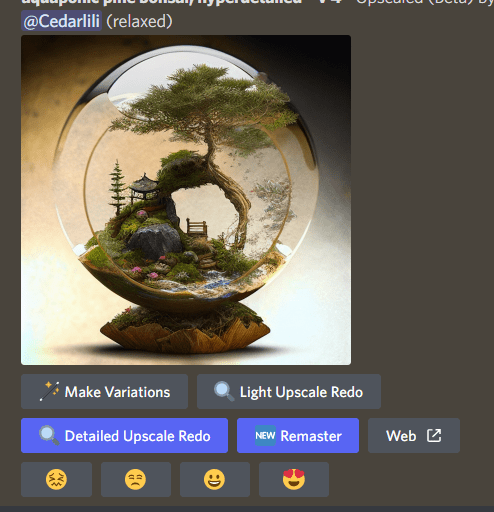The image size is (494, 512).
Task: Click the magnifier icon on Detailed Upscale Redo
Action: click(49, 435)
